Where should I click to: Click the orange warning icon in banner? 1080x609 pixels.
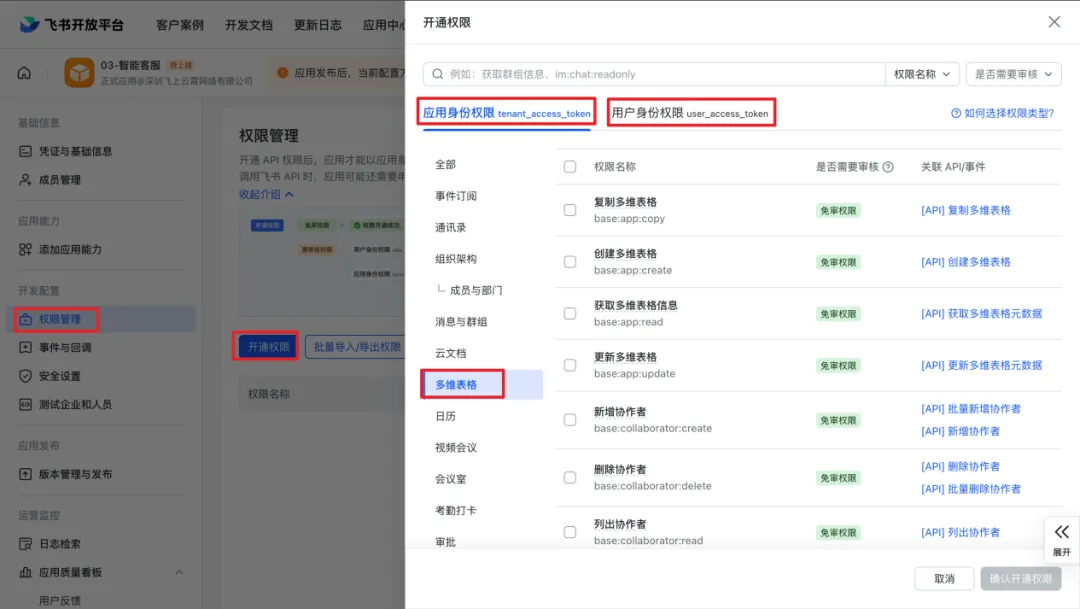(282, 72)
